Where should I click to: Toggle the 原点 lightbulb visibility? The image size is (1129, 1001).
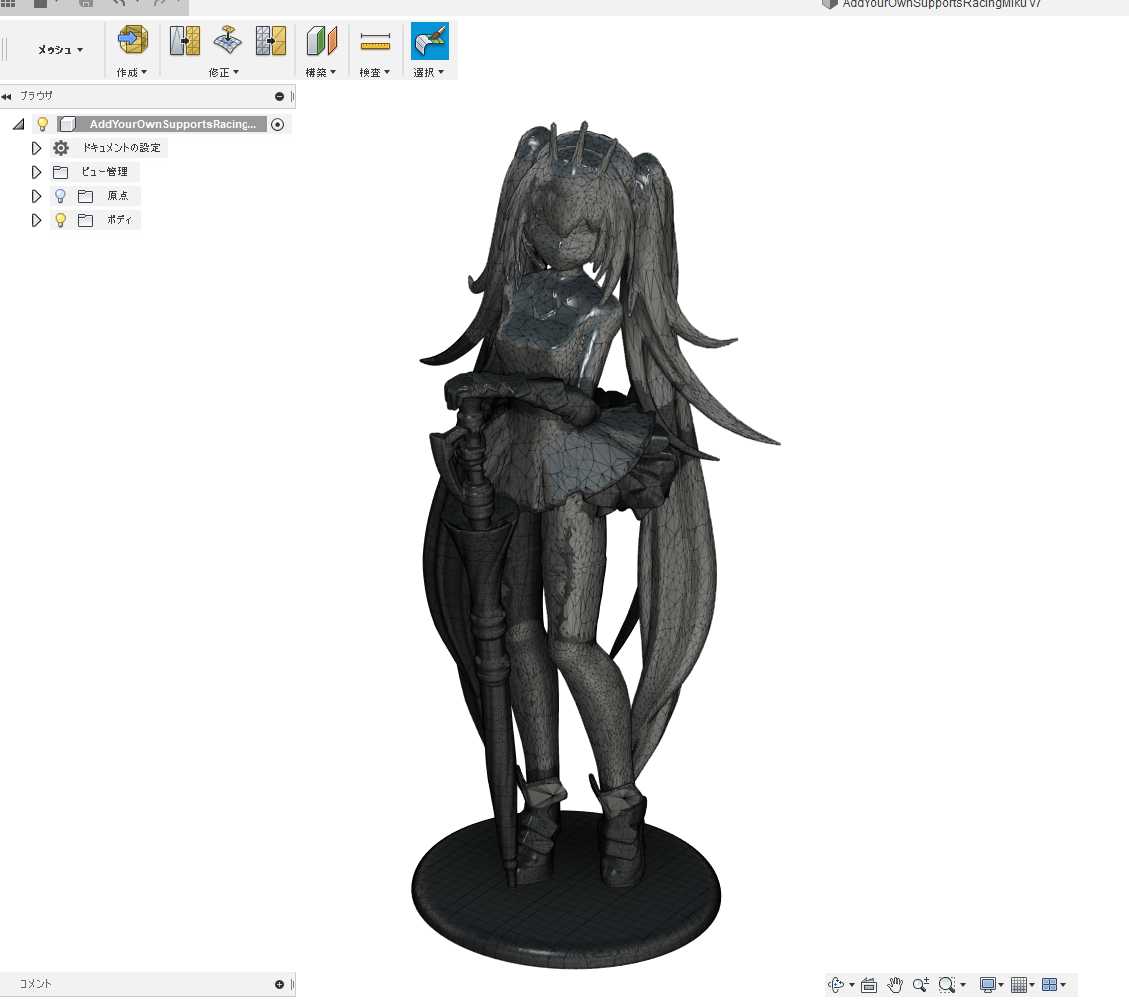[x=60, y=196]
